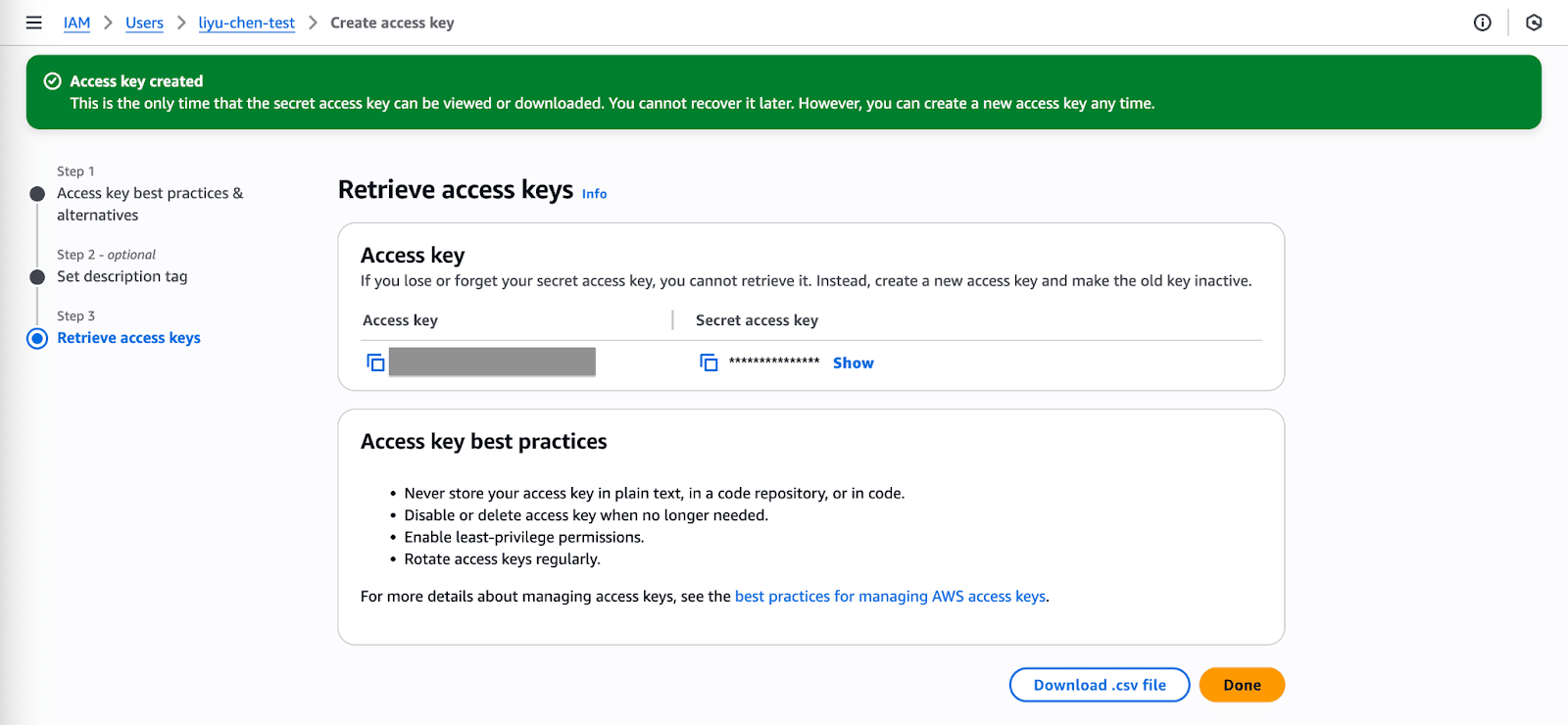The height and width of the screenshot is (725, 1568).
Task: Select Step 2 circle indicator
Action: (37, 277)
